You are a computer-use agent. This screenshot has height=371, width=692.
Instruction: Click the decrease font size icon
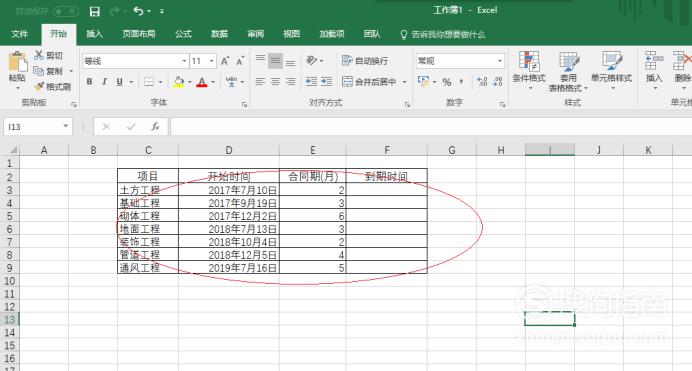click(x=240, y=61)
